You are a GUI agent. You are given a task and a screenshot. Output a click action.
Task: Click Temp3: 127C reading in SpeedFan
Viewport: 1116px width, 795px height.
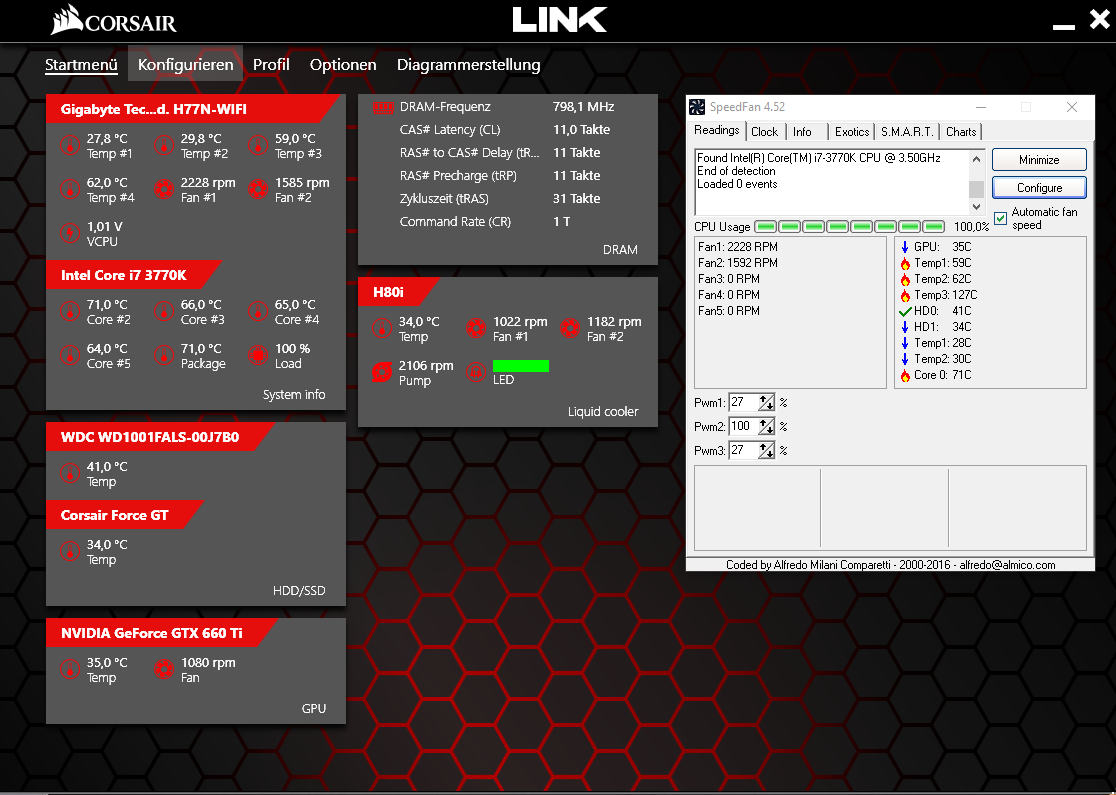coord(939,295)
